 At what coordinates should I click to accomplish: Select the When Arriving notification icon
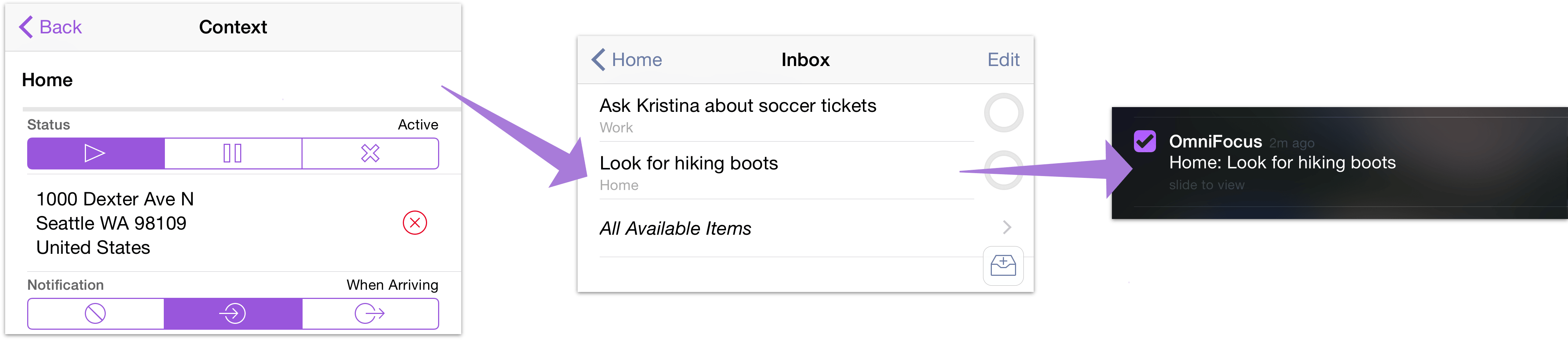coord(232,314)
